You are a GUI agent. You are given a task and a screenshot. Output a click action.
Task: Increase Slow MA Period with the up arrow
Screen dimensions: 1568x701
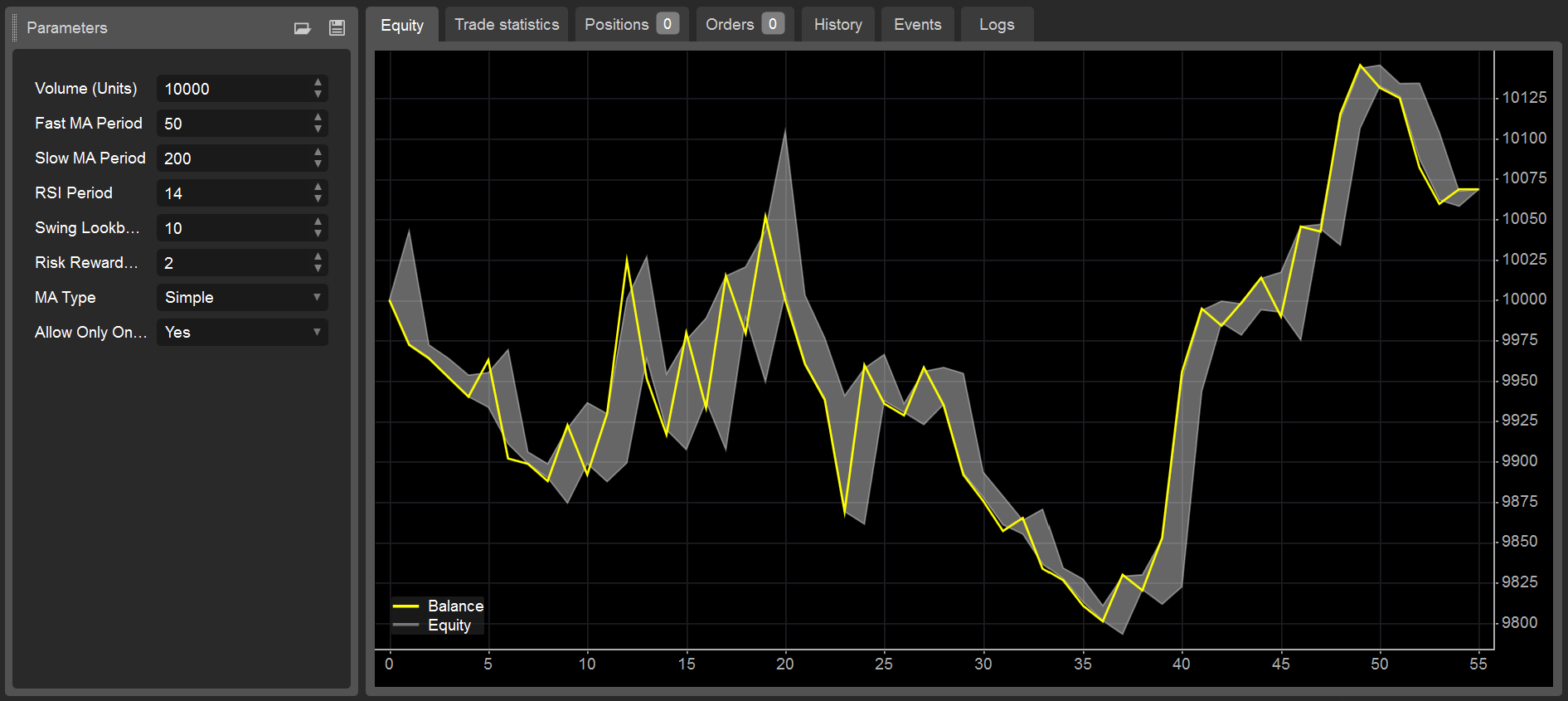coord(318,153)
